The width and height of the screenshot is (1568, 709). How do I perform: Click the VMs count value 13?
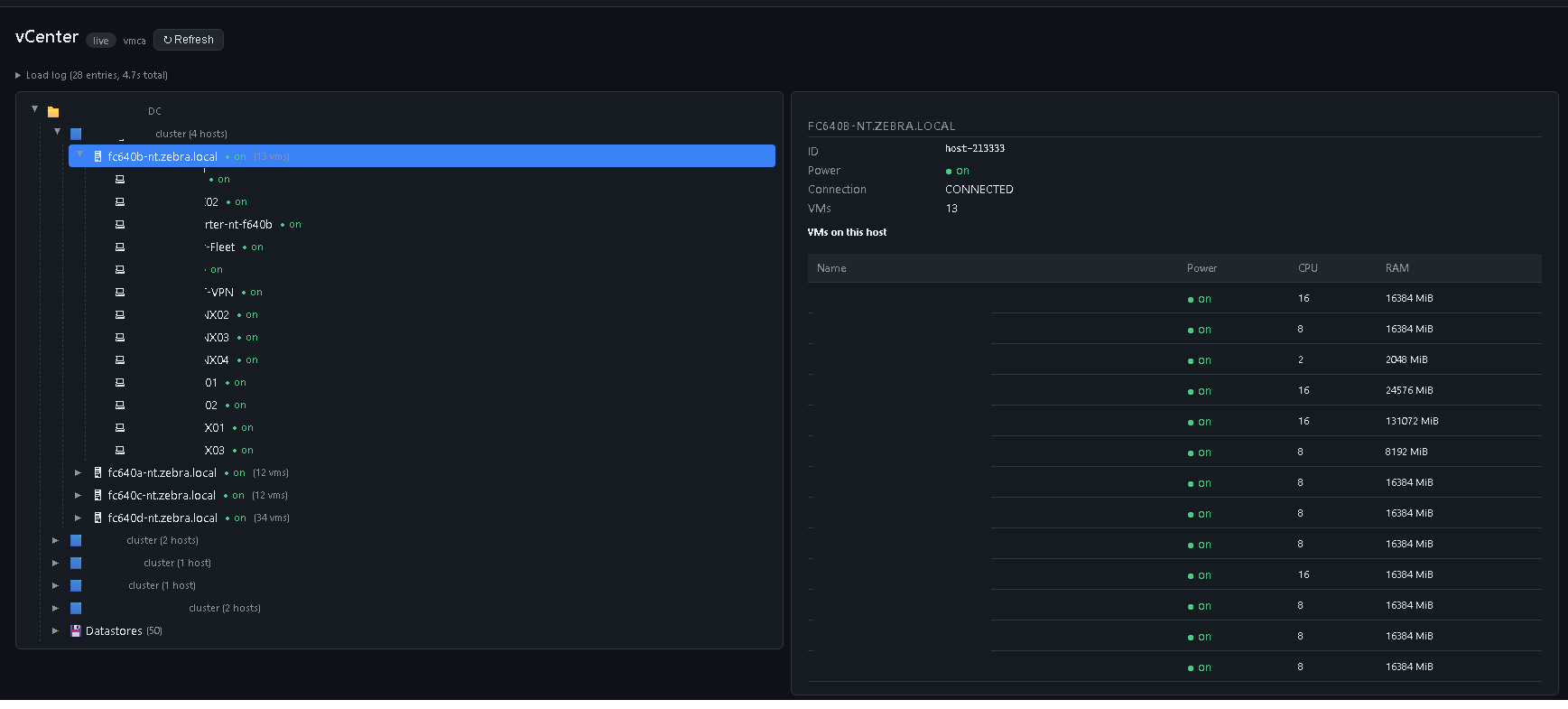(951, 209)
